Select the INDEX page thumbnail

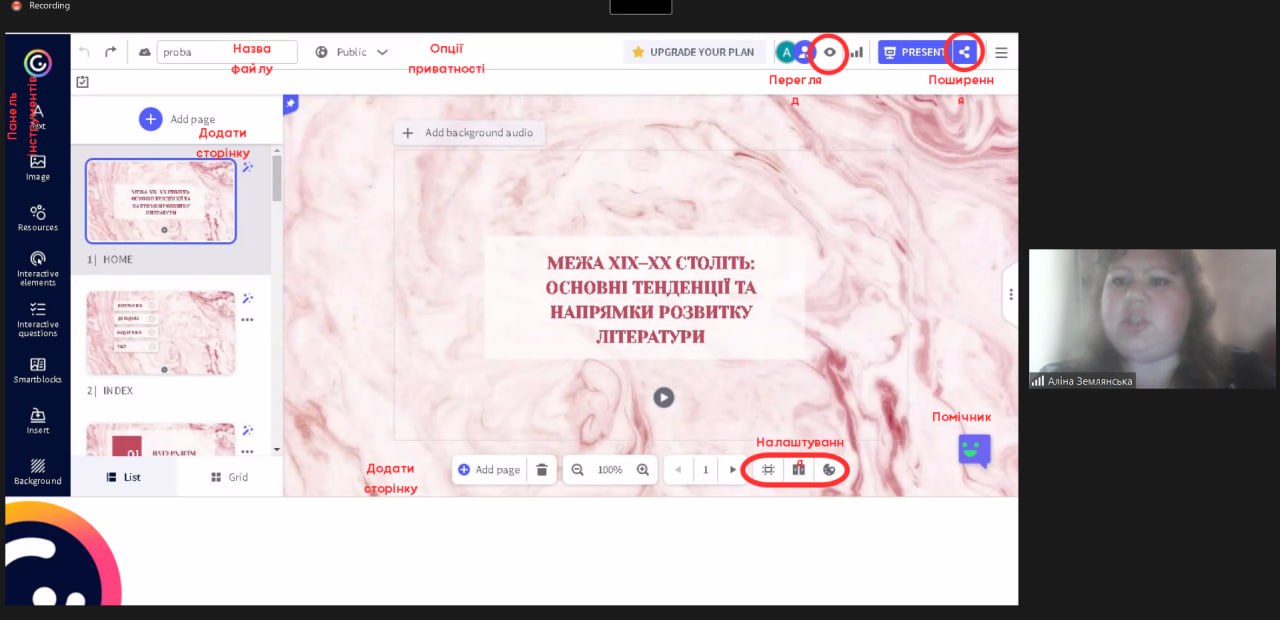[x=161, y=333]
